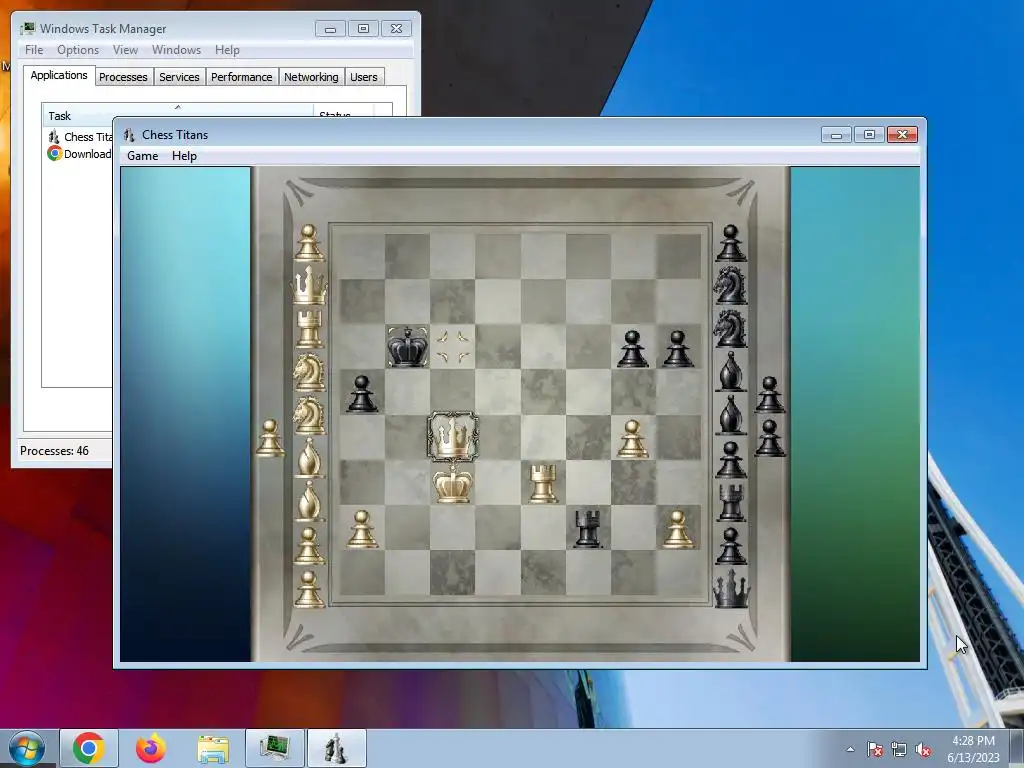
Task: Close the Windows Task Manager window
Action: (x=396, y=29)
